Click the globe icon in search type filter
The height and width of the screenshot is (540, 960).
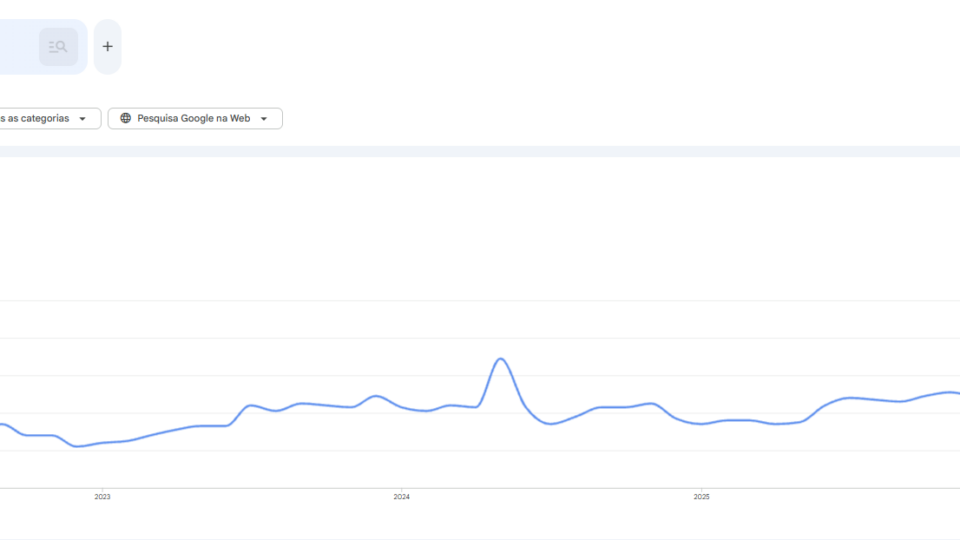click(126, 118)
